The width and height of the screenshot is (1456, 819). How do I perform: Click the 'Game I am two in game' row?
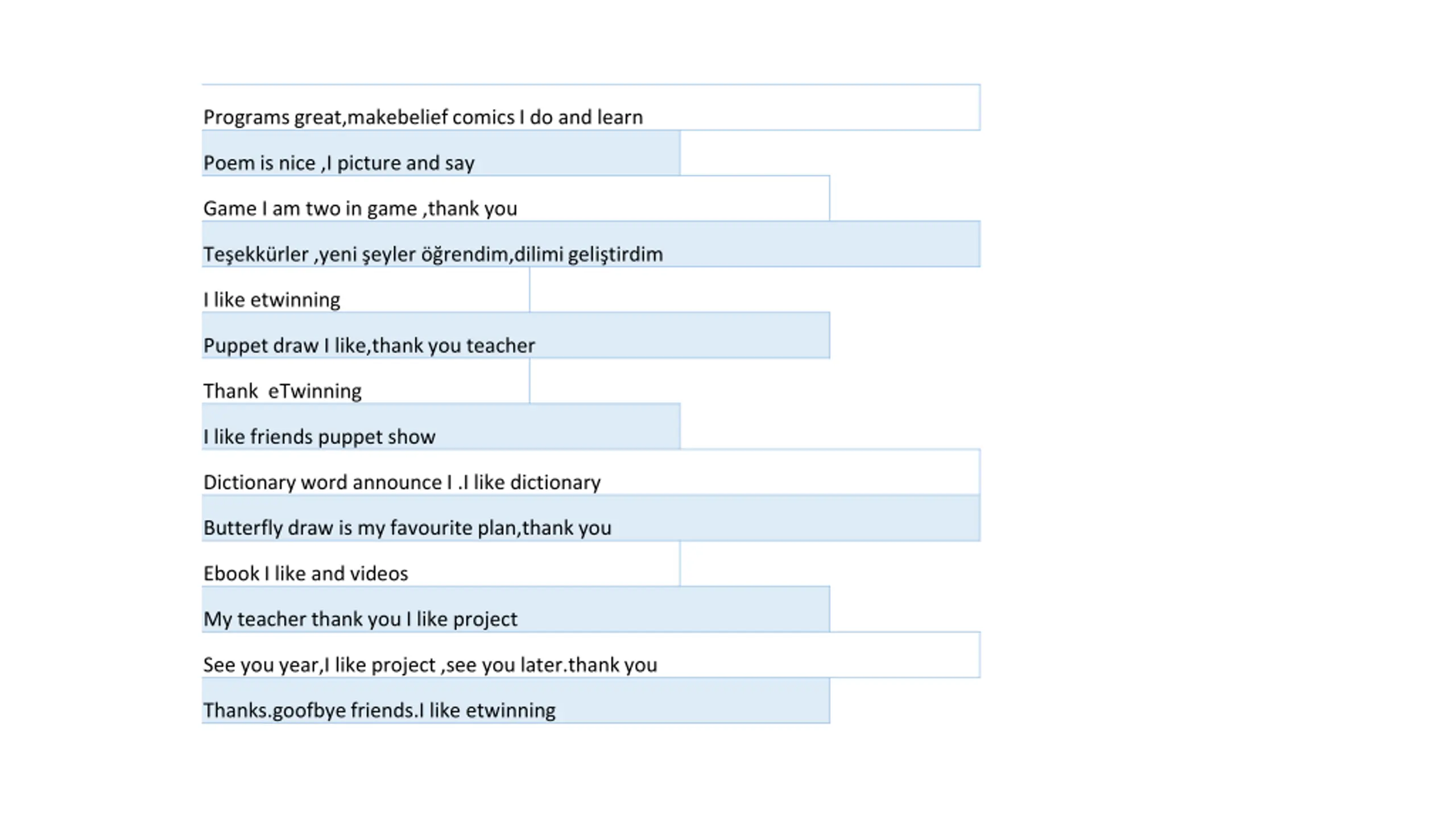pyautogui.click(x=515, y=198)
